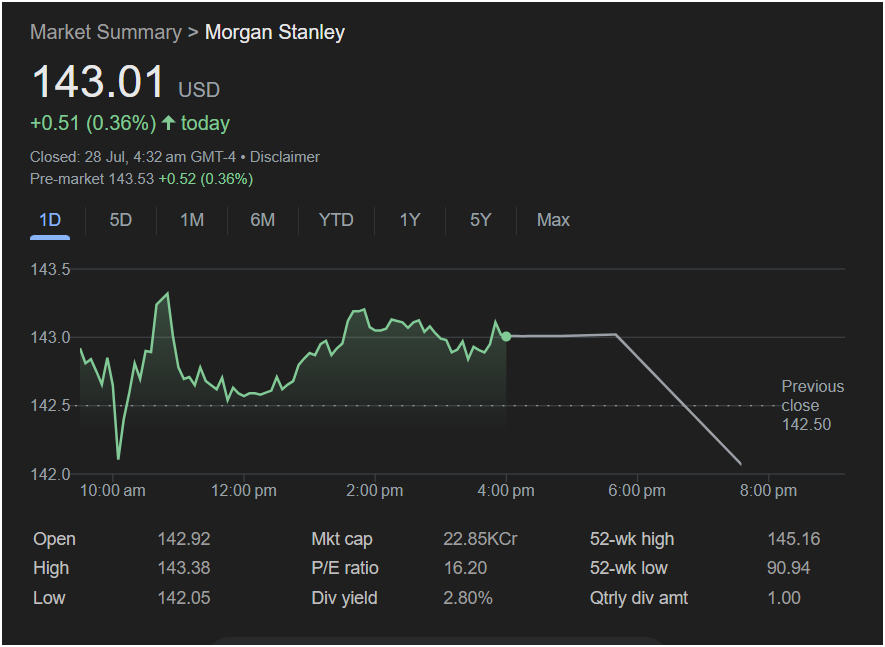Click the 143.01 current price

click(x=98, y=82)
